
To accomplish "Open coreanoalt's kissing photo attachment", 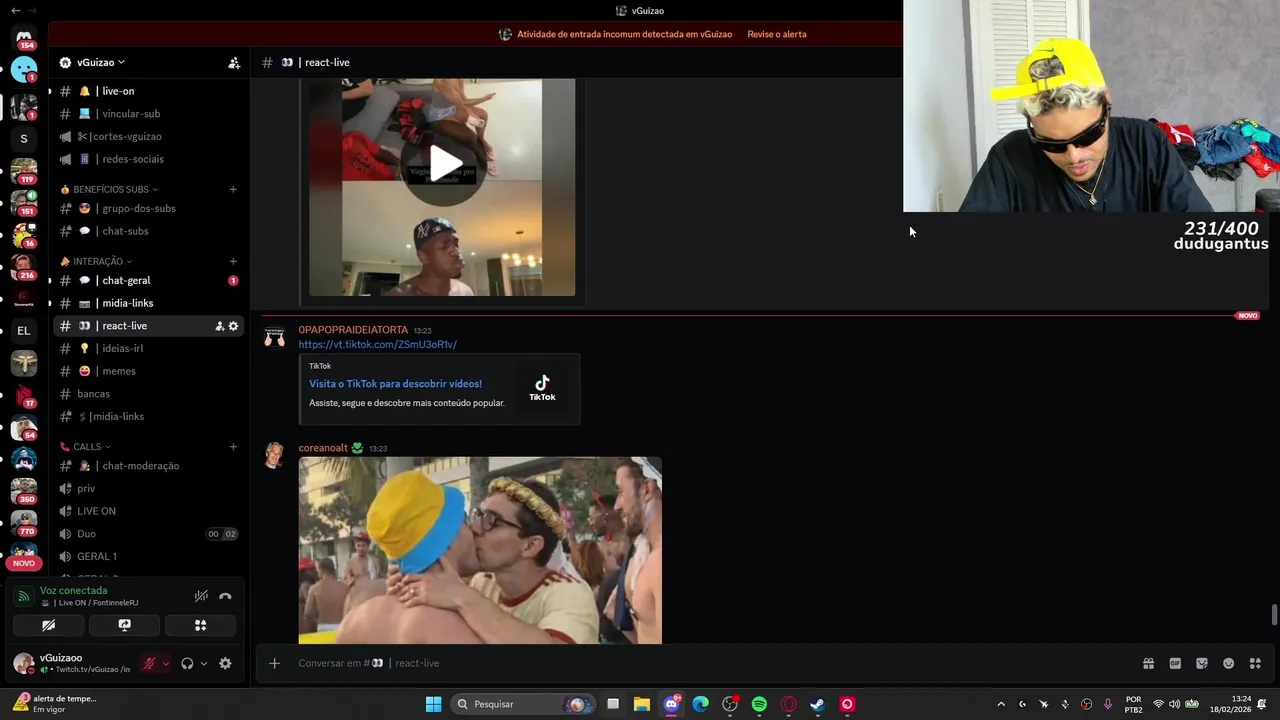I will (x=480, y=550).
